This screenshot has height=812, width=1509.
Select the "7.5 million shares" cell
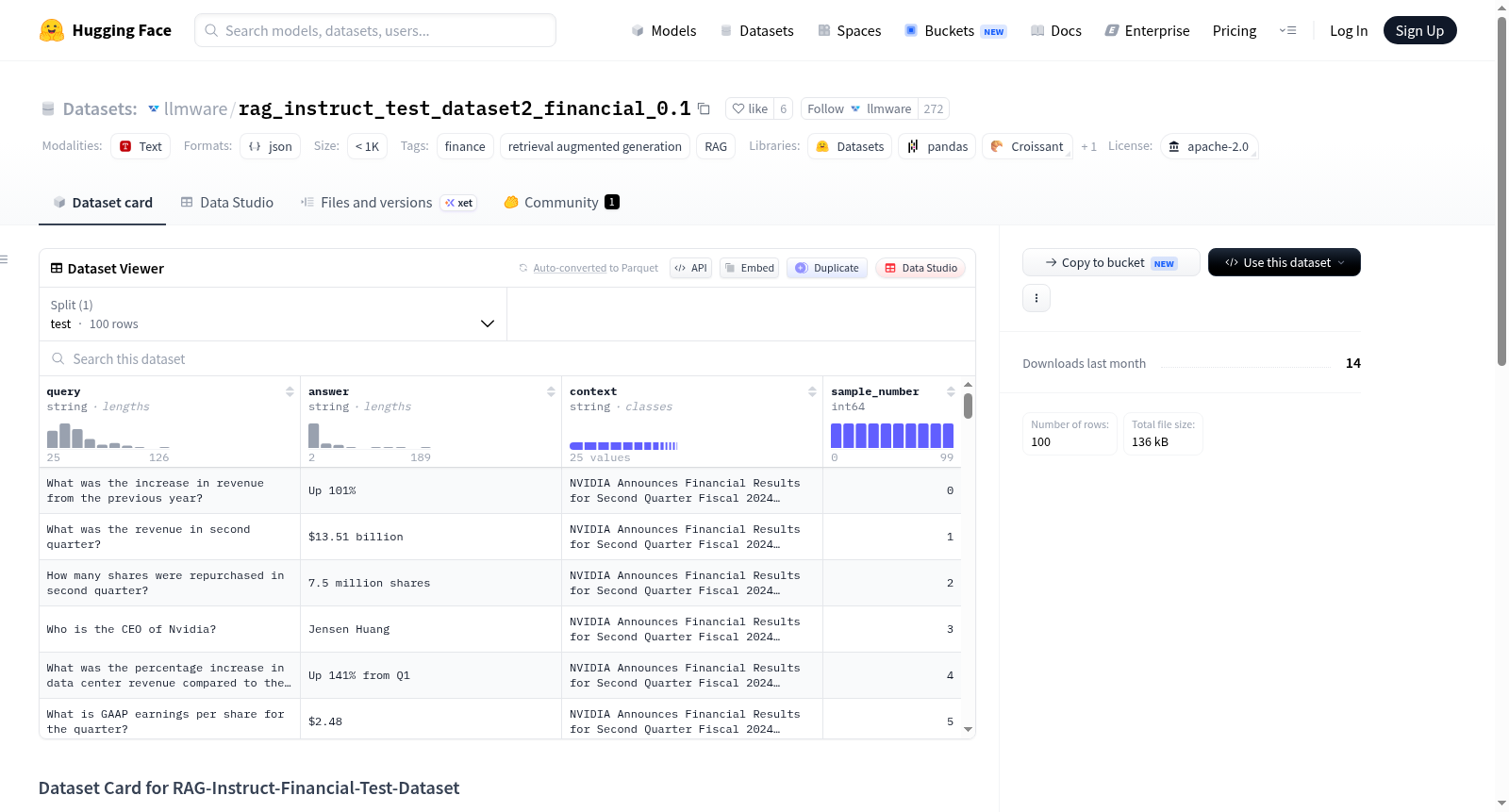click(x=431, y=583)
